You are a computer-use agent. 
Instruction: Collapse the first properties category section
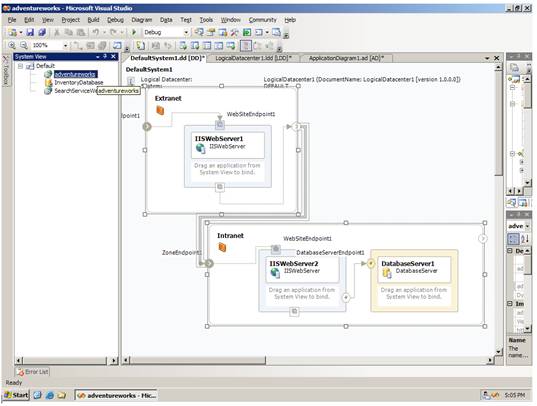click(x=510, y=251)
